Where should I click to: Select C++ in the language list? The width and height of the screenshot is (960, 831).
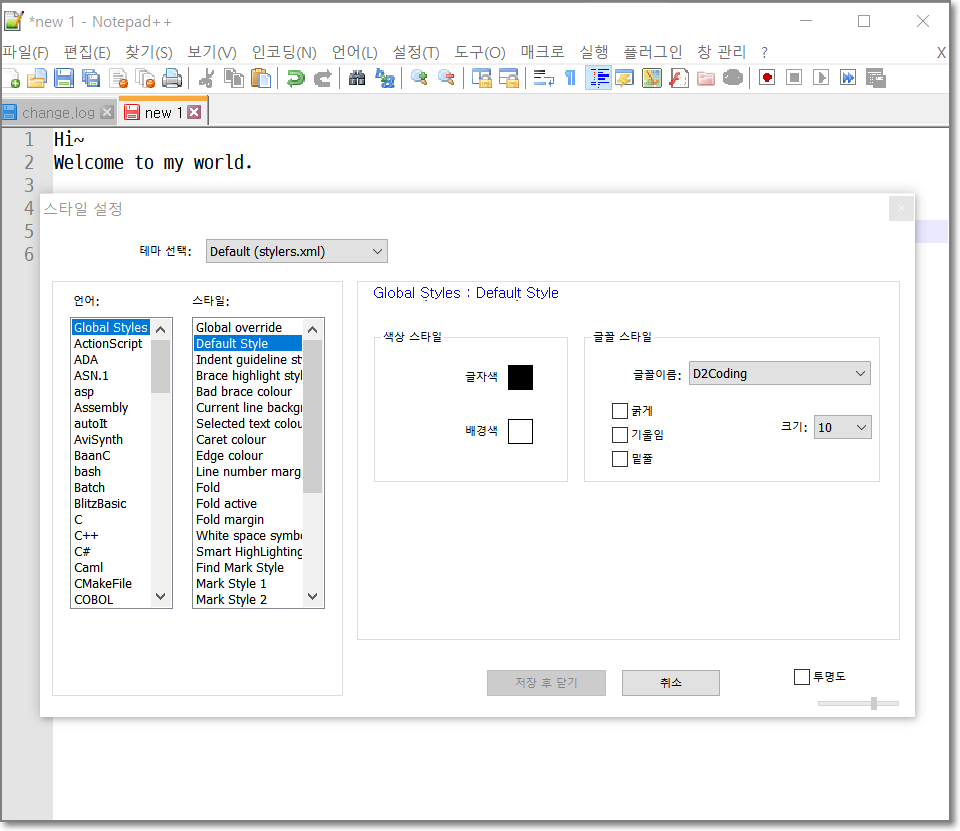pos(86,536)
